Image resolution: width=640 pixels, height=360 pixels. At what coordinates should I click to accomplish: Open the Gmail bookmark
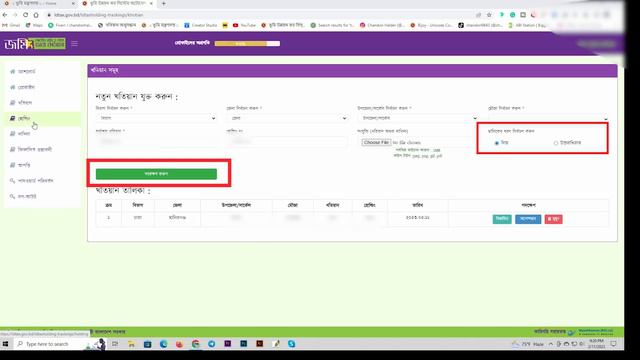point(11,25)
